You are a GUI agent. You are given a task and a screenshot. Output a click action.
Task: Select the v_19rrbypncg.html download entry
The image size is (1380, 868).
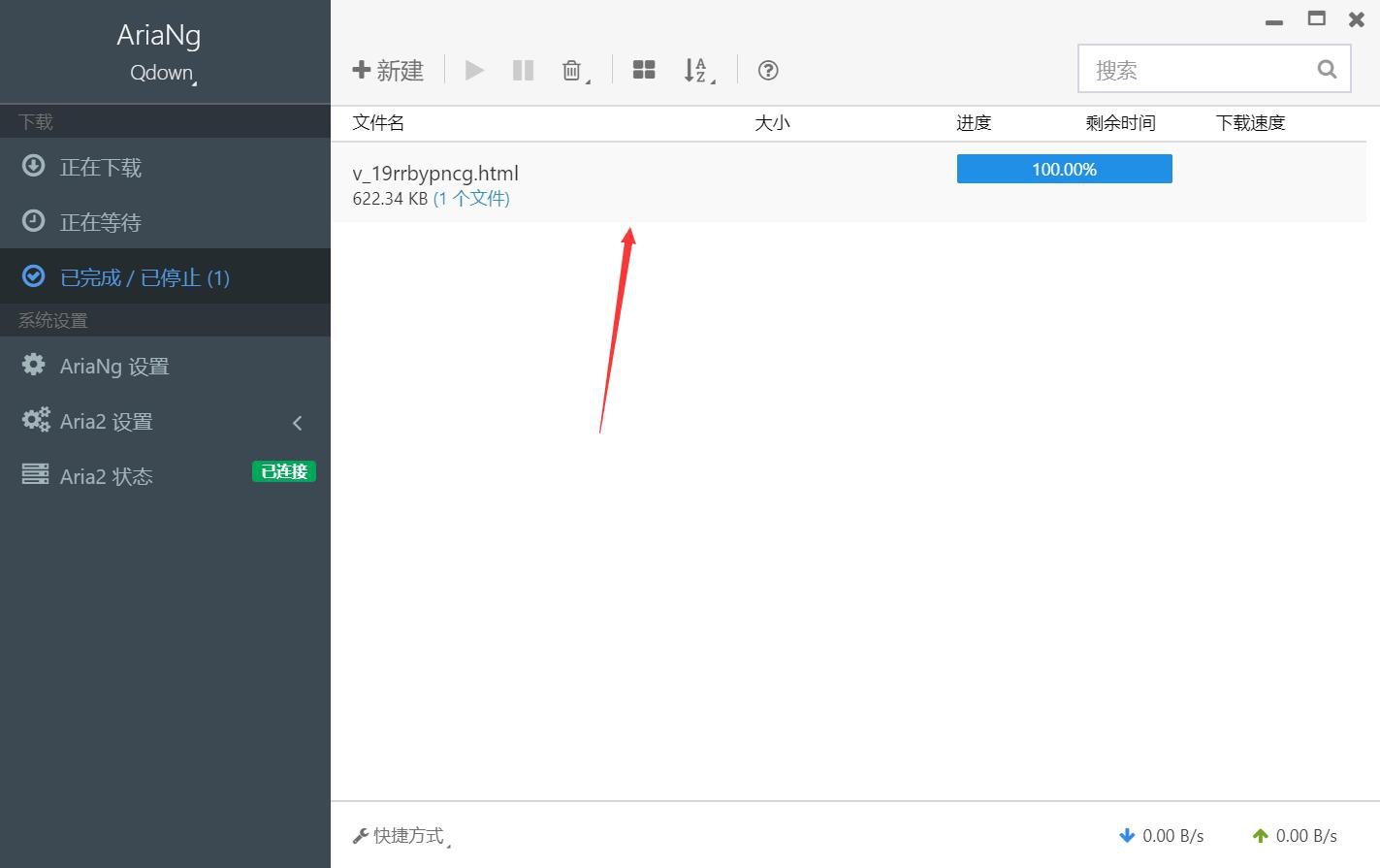(436, 173)
